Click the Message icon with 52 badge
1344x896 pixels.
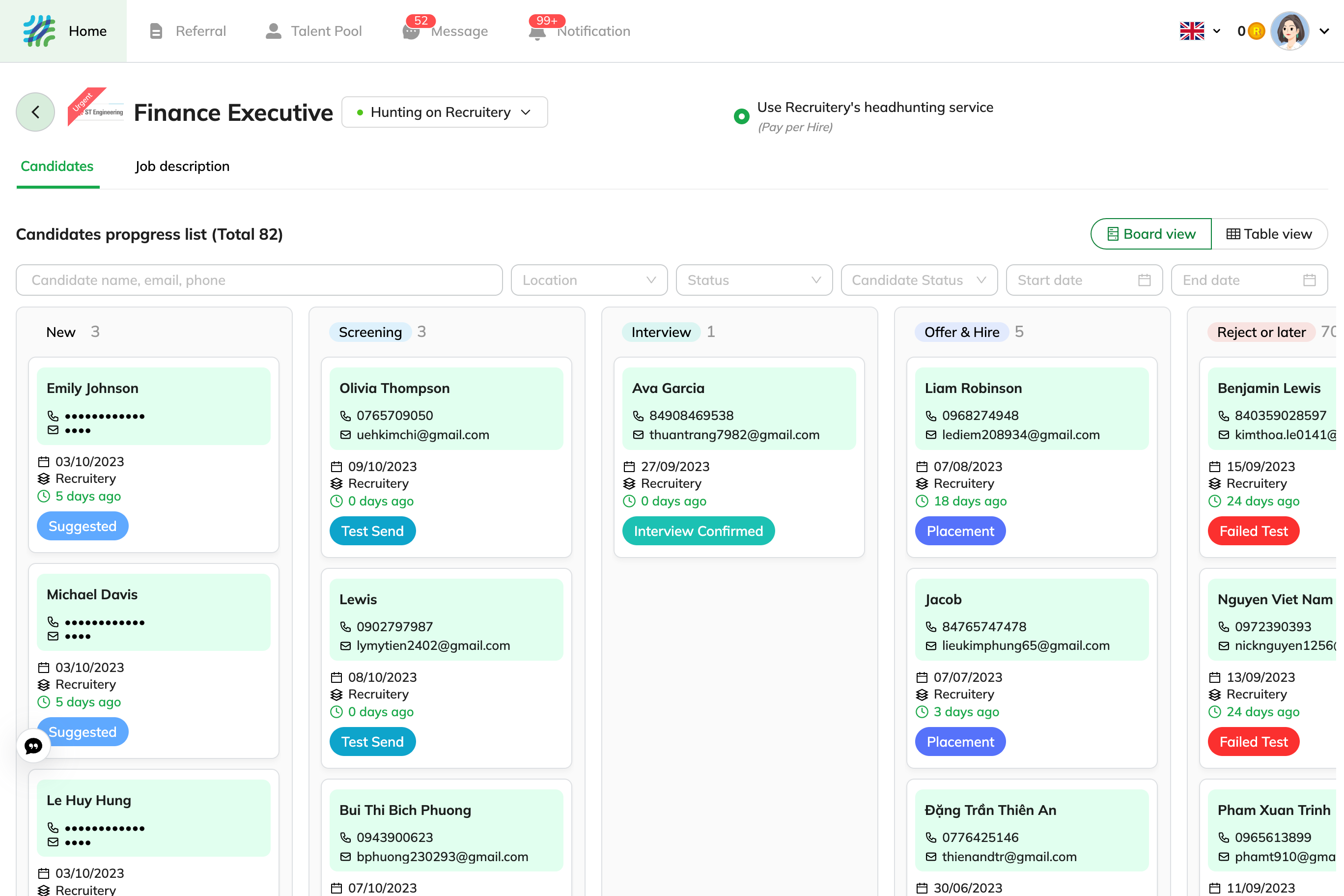tap(411, 31)
